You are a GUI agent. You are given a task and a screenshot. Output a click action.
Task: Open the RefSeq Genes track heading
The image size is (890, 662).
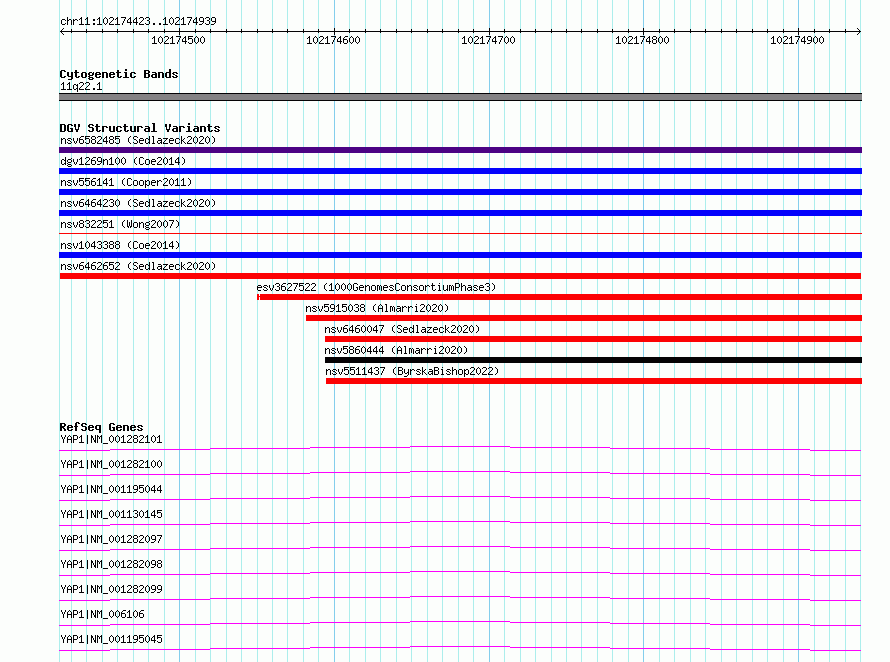102,427
